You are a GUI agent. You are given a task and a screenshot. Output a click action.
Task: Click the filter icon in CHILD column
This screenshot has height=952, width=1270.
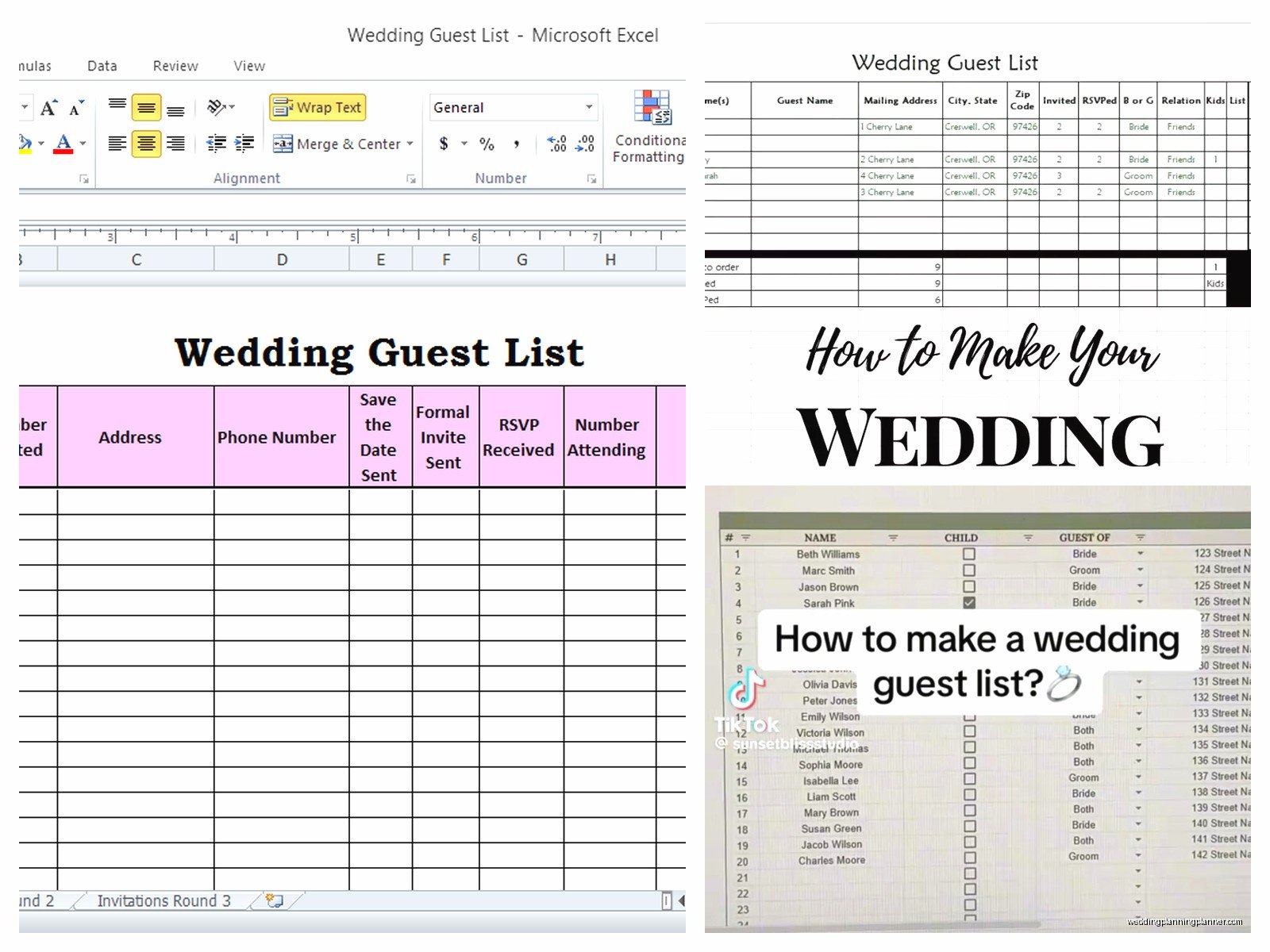point(1028,538)
